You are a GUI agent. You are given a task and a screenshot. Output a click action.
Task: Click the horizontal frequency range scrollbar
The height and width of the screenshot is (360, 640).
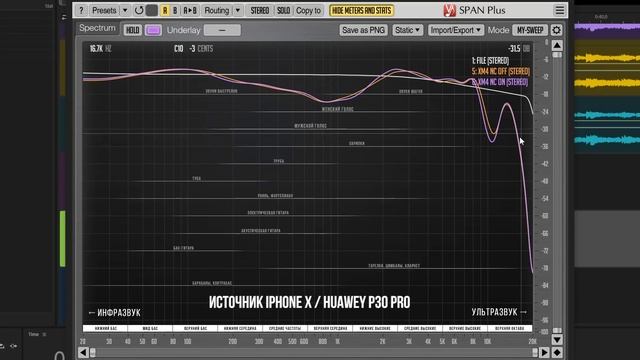coord(314,352)
